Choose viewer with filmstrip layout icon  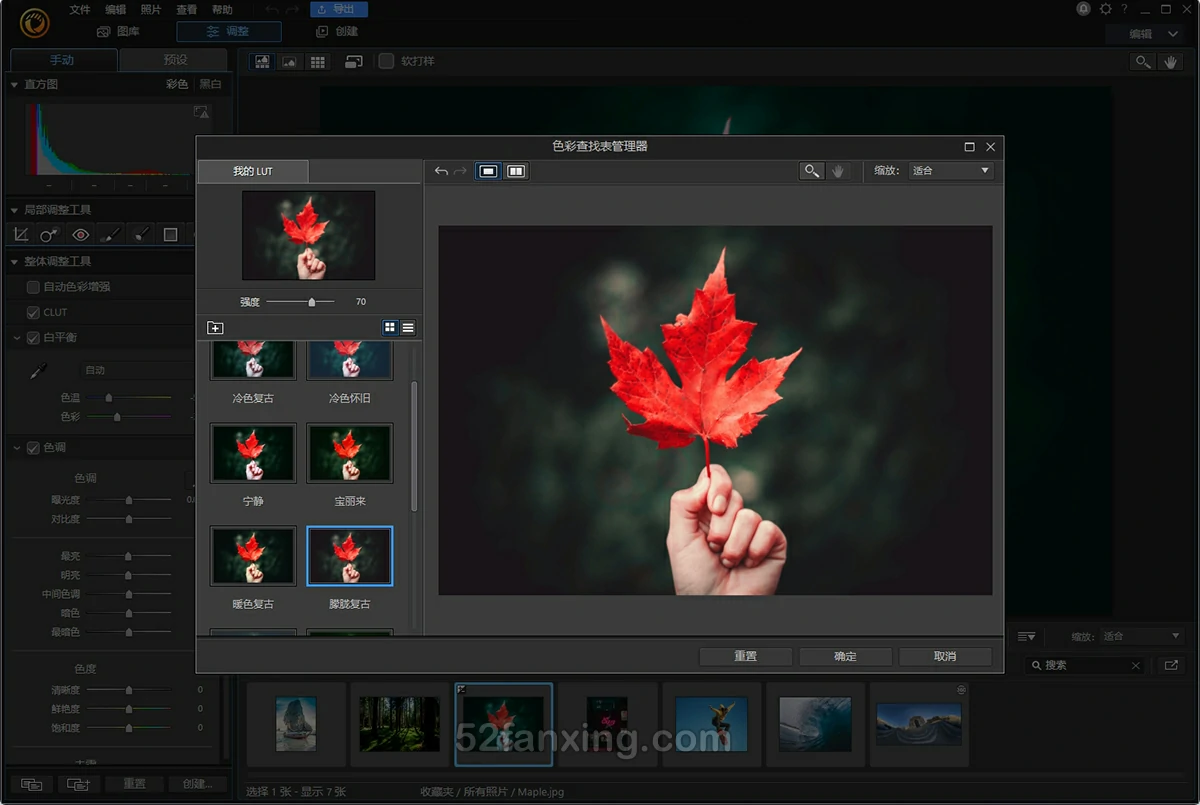262,61
